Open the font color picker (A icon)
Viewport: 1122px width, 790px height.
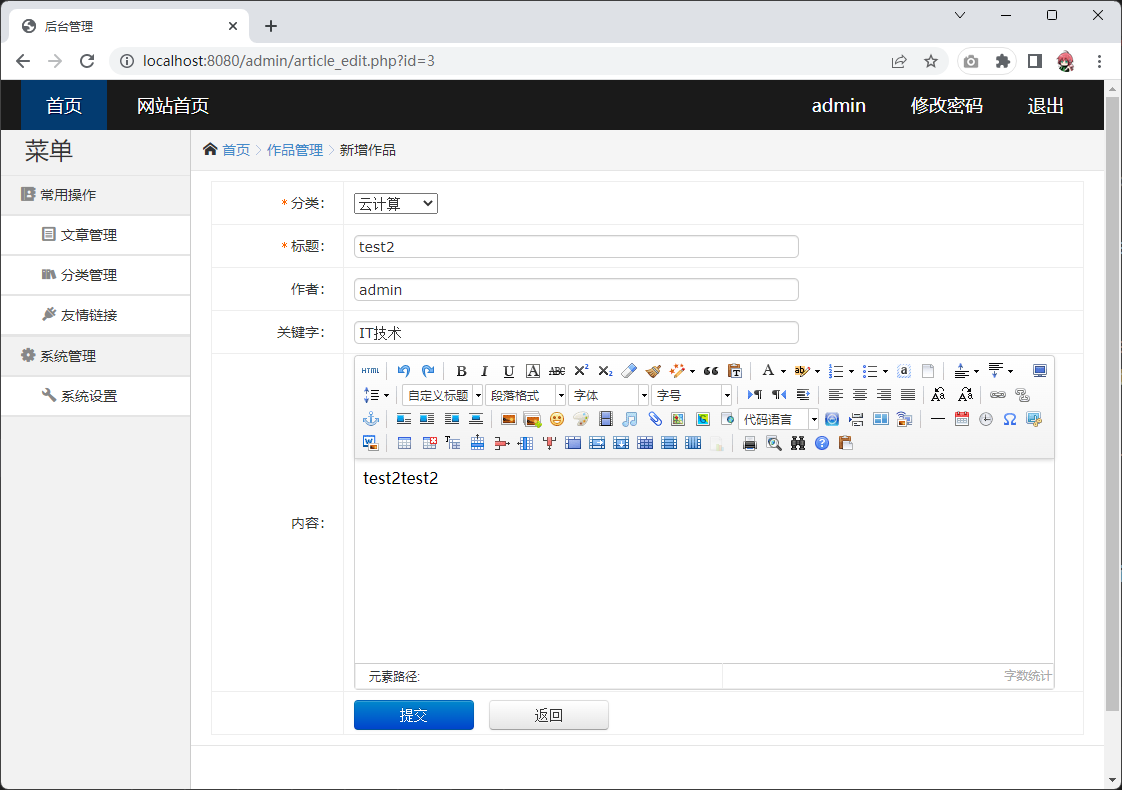tap(767, 371)
